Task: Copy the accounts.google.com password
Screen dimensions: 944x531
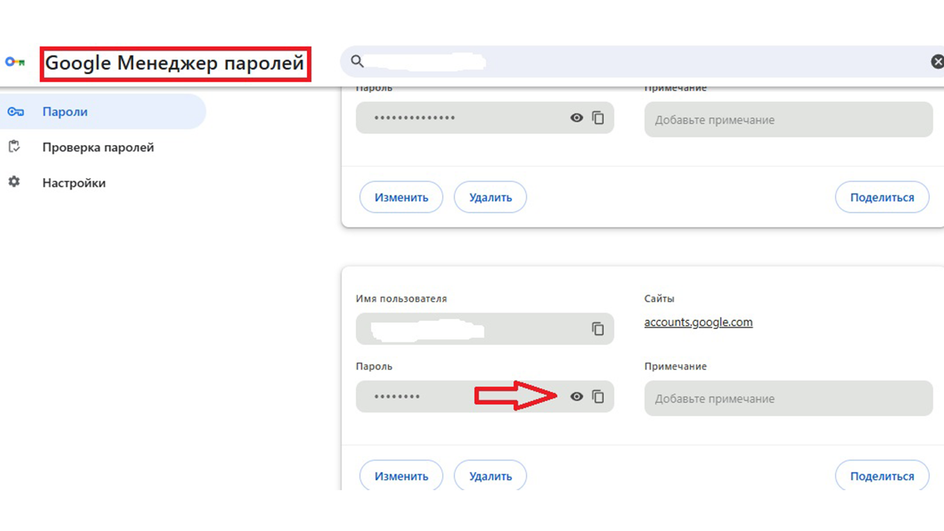Action: pos(598,397)
